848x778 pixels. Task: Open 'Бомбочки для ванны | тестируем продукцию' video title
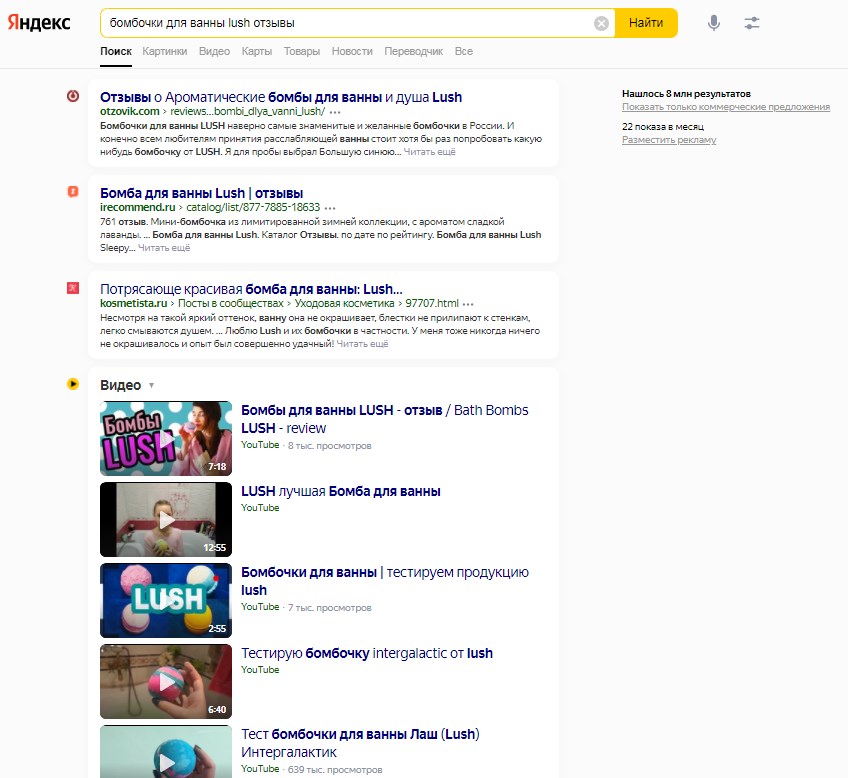[x=385, y=581]
